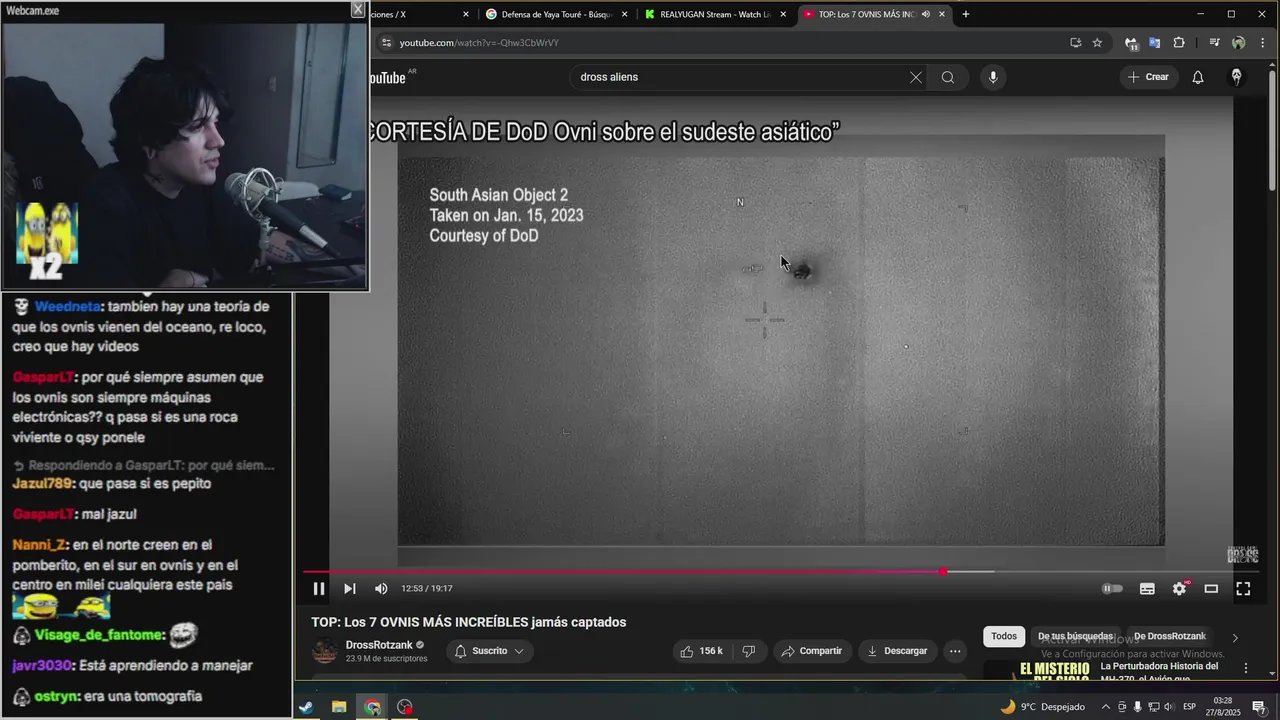1280x720 pixels.
Task: Select the De DrossRotzank chip
Action: (1170, 636)
